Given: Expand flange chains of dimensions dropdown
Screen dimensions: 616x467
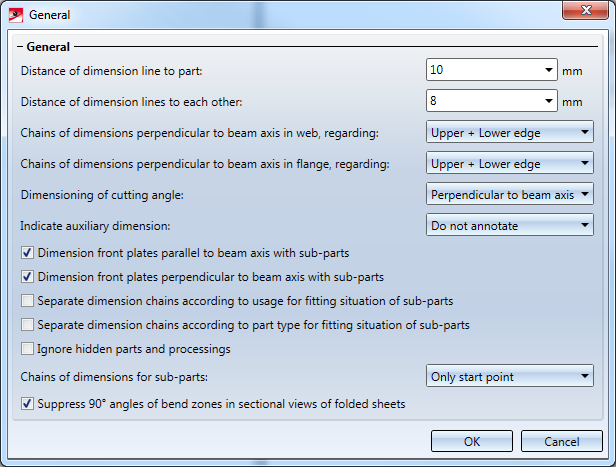Looking at the screenshot, I should point(585,163).
